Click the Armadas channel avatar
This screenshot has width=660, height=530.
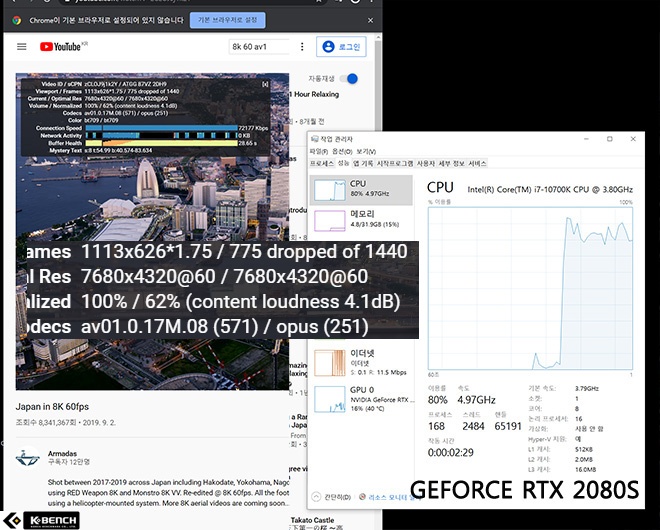point(28,458)
